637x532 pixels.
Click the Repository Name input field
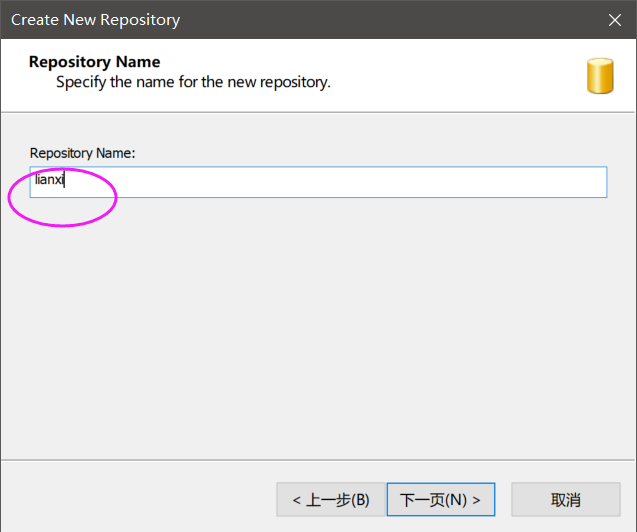click(318, 182)
